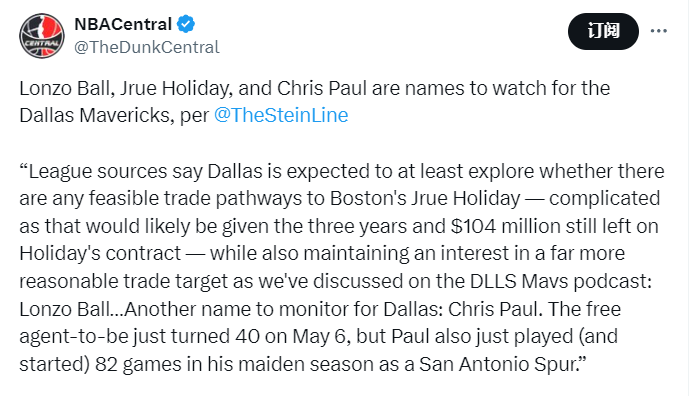Viewport: 699px width, 396px height.
Task: Click the NBACentral display name
Action: tap(123, 24)
